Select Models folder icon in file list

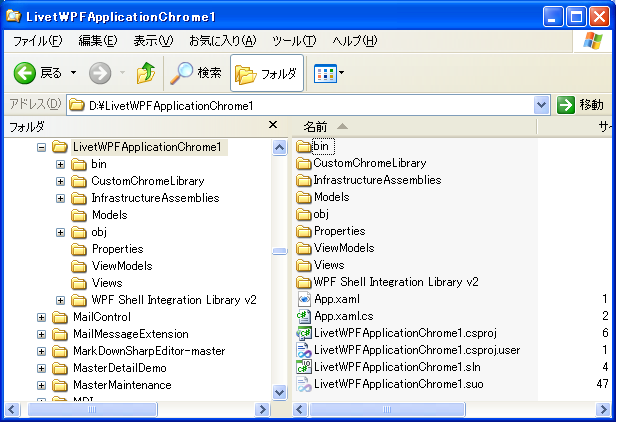(x=303, y=198)
